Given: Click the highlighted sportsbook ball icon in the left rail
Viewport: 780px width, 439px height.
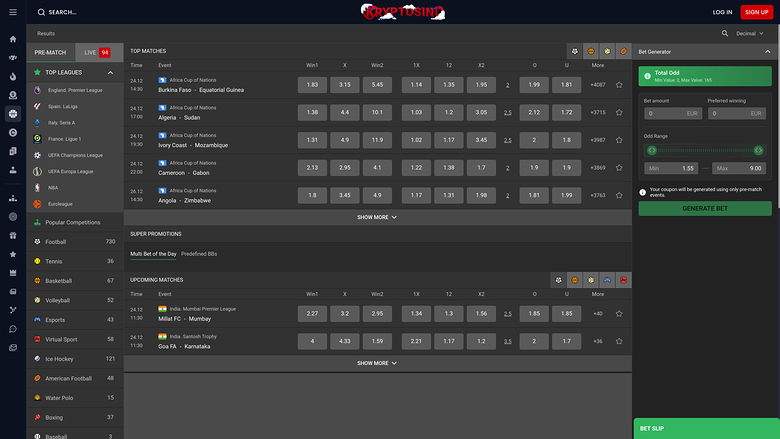Looking at the screenshot, I should click(13, 114).
